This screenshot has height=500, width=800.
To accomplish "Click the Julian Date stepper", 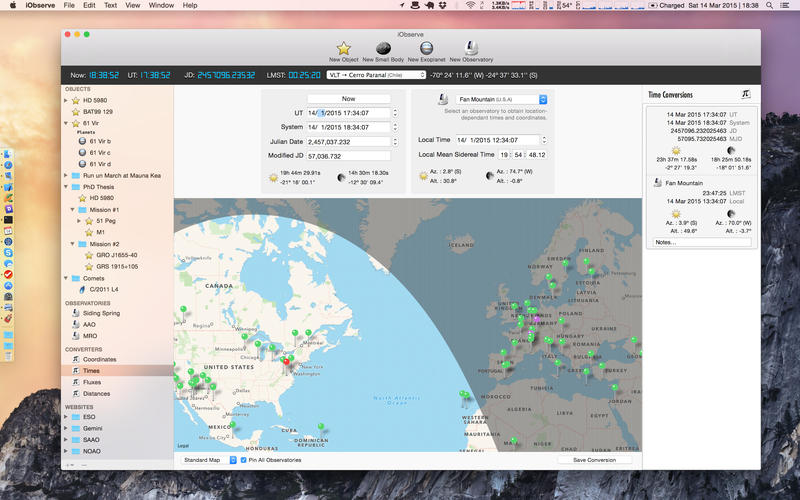I will 395,142.
